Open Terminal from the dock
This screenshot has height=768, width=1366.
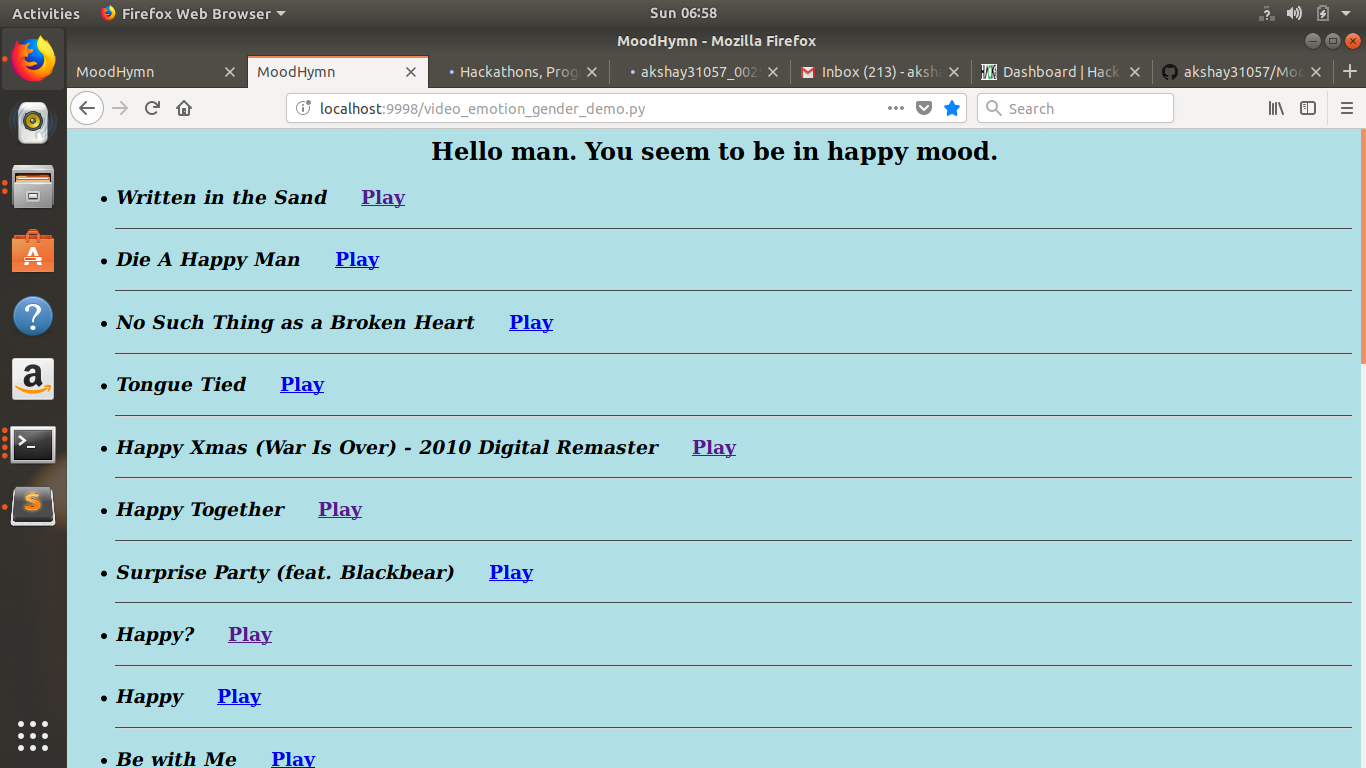[33, 444]
